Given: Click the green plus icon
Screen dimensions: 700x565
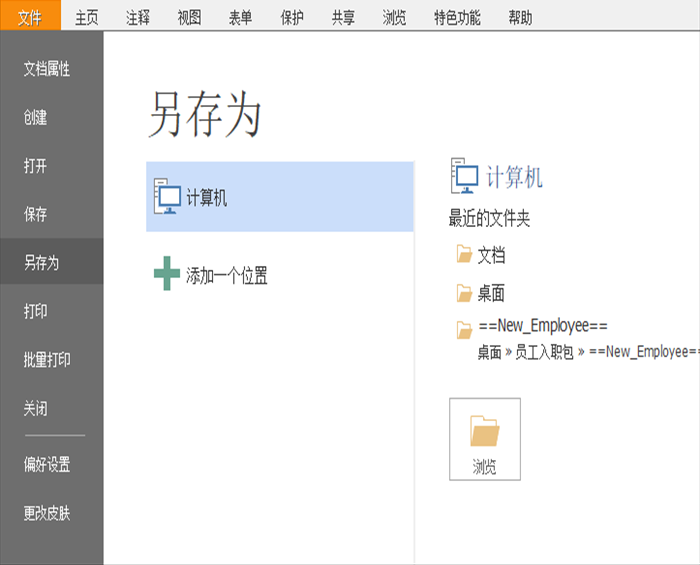Looking at the screenshot, I should [167, 273].
